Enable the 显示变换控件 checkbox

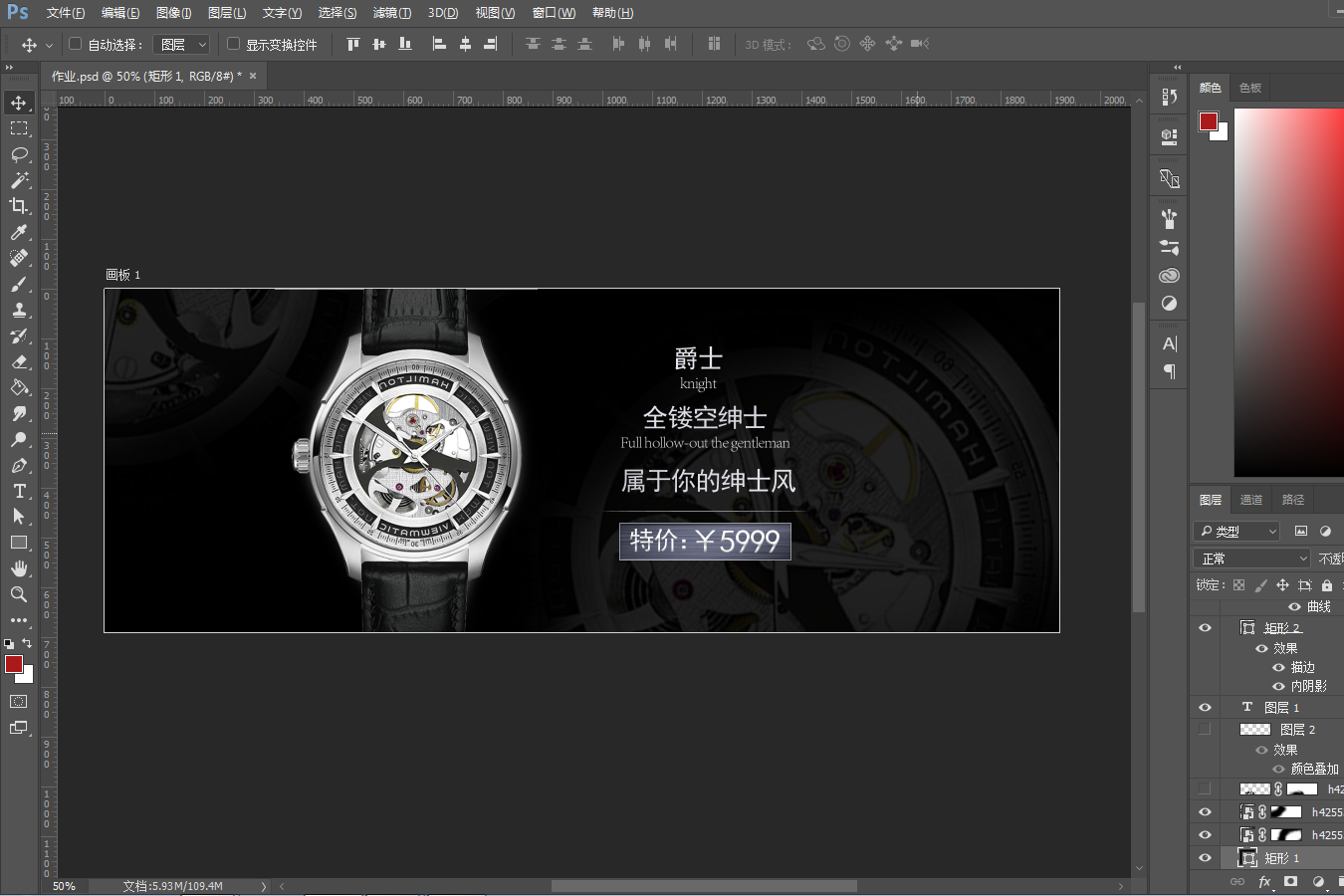click(233, 44)
